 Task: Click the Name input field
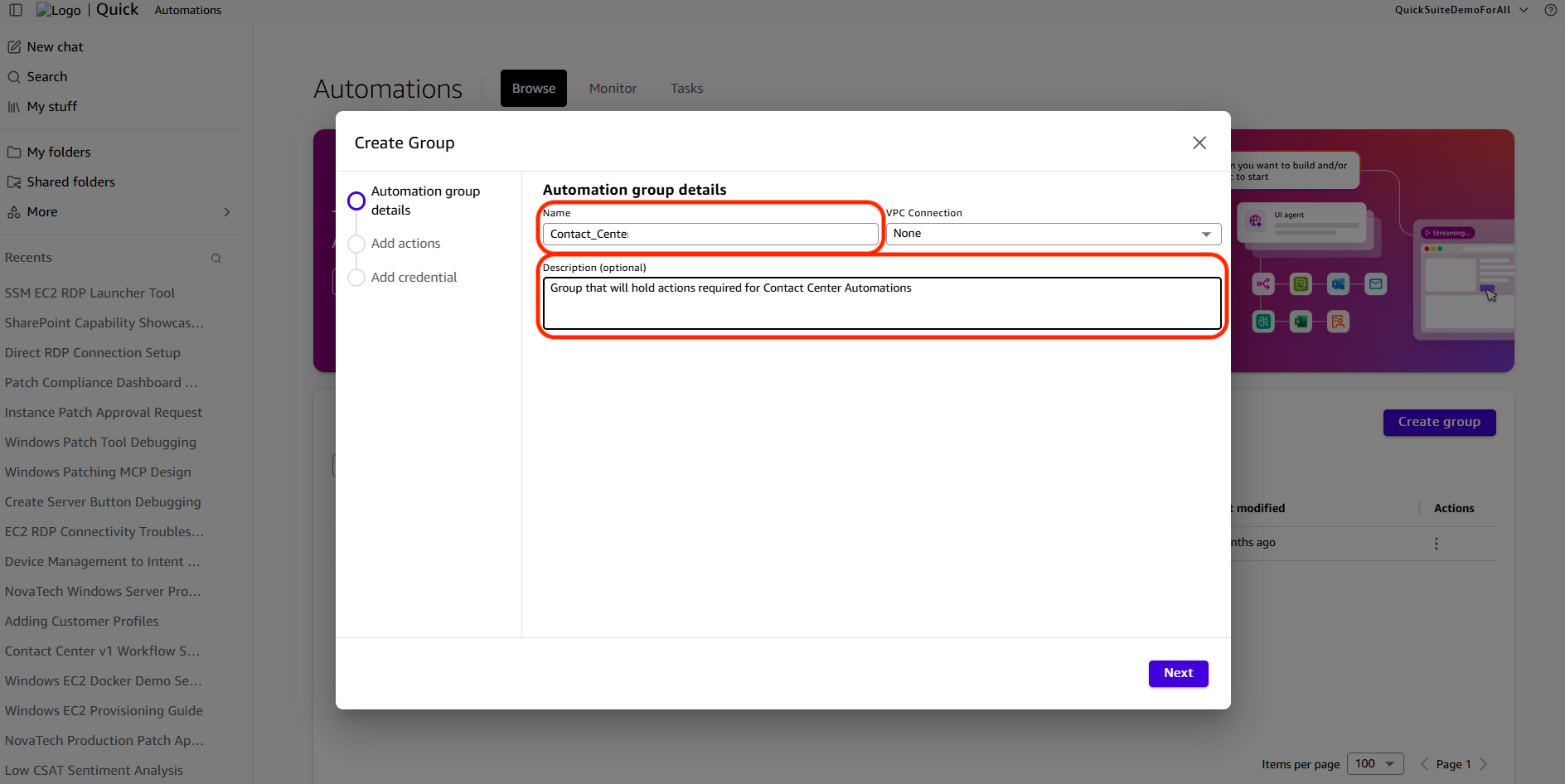point(710,234)
